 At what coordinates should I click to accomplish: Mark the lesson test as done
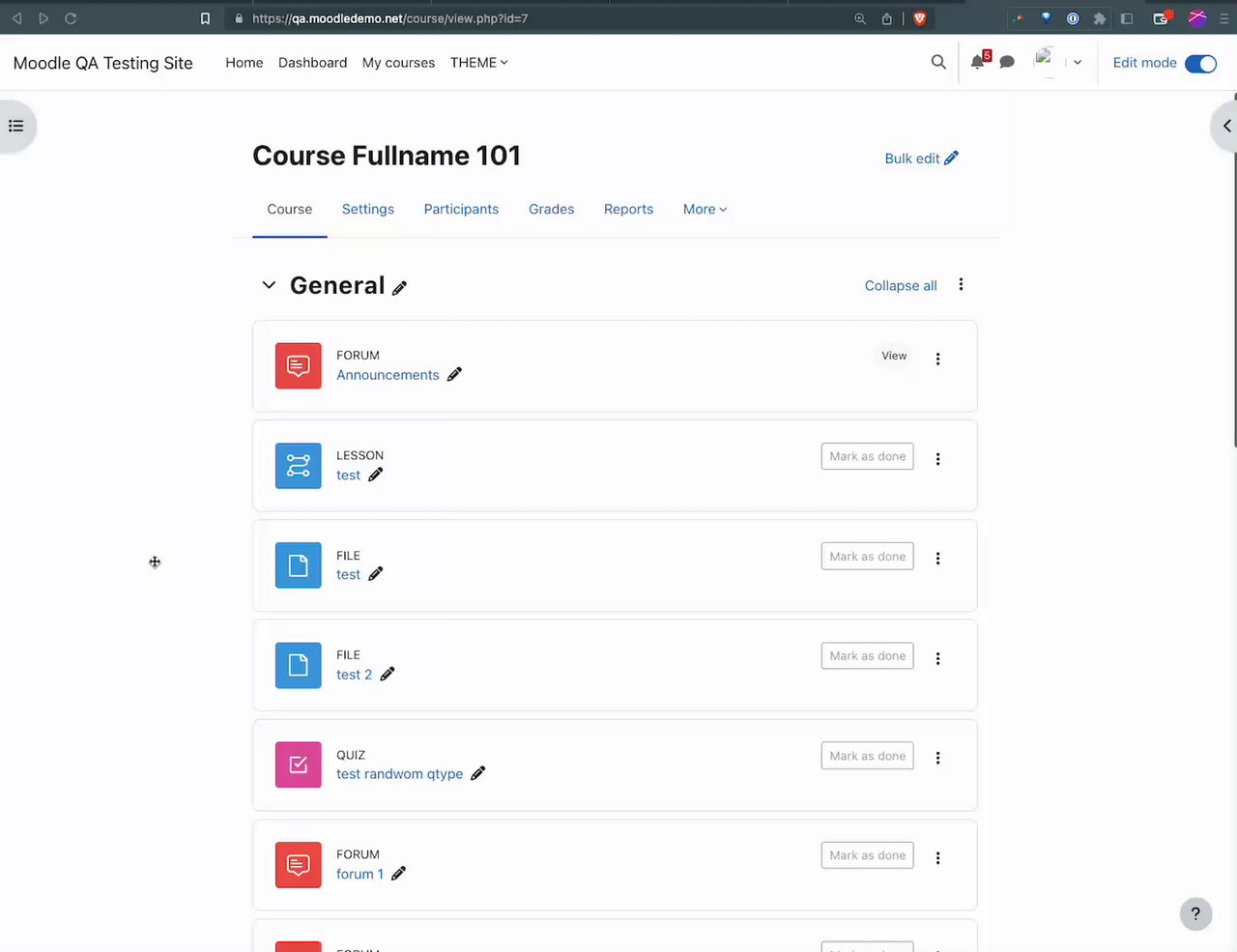pos(867,456)
